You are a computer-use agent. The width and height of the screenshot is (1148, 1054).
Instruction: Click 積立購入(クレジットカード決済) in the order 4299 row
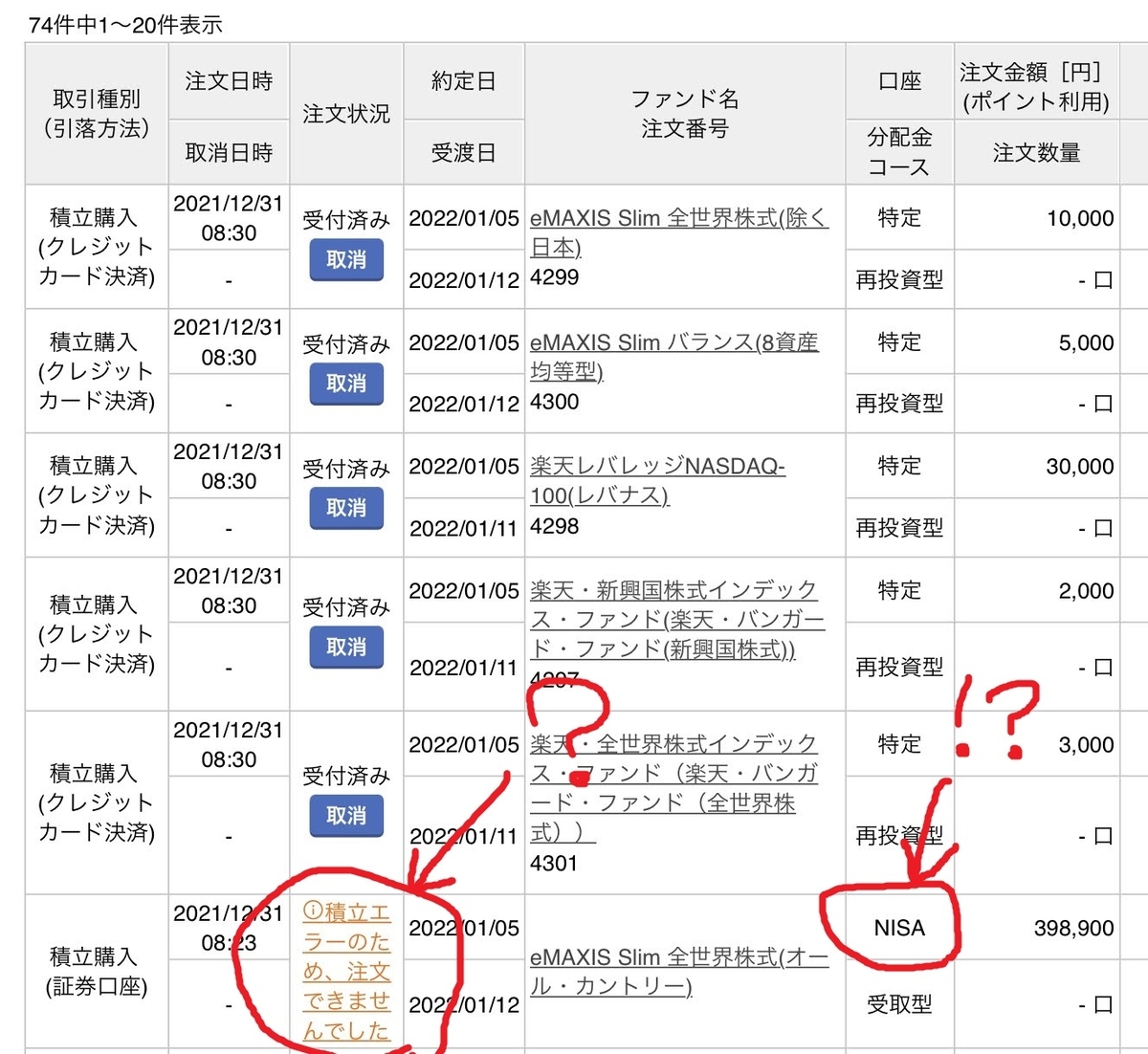click(x=97, y=247)
